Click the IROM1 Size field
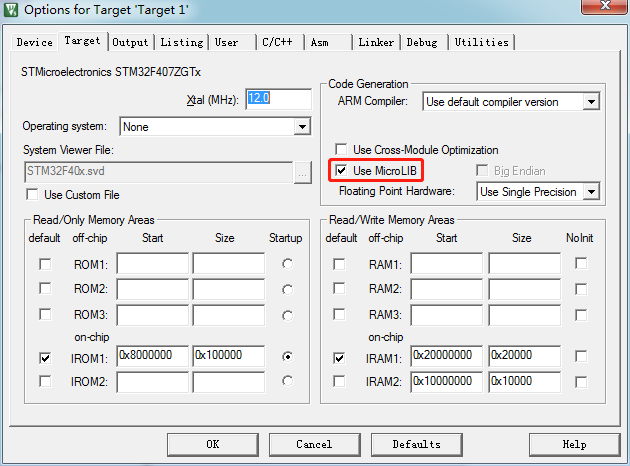Image resolution: width=630 pixels, height=466 pixels. 229,356
